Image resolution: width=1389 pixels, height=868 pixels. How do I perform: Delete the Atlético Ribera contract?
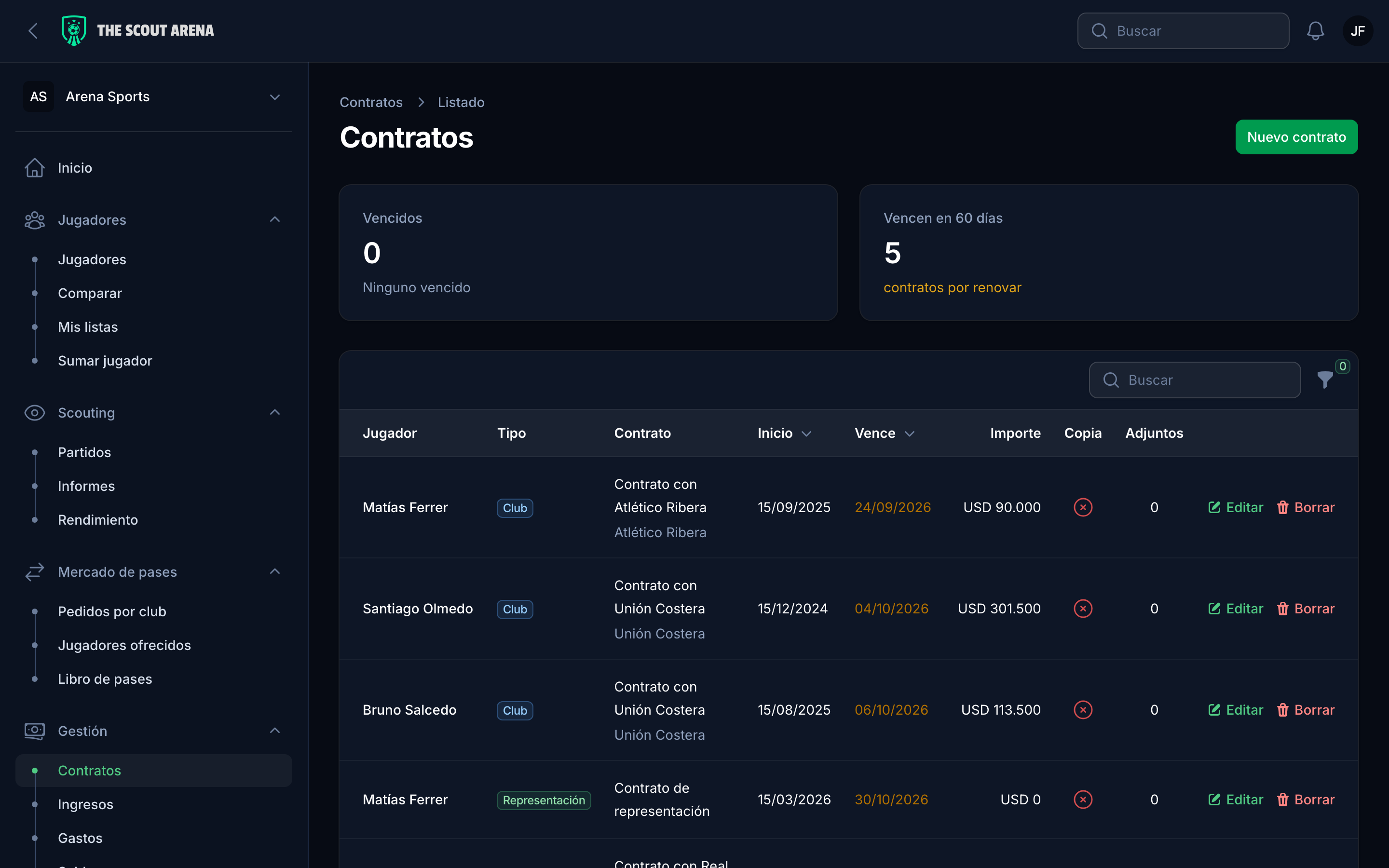coord(1306,507)
